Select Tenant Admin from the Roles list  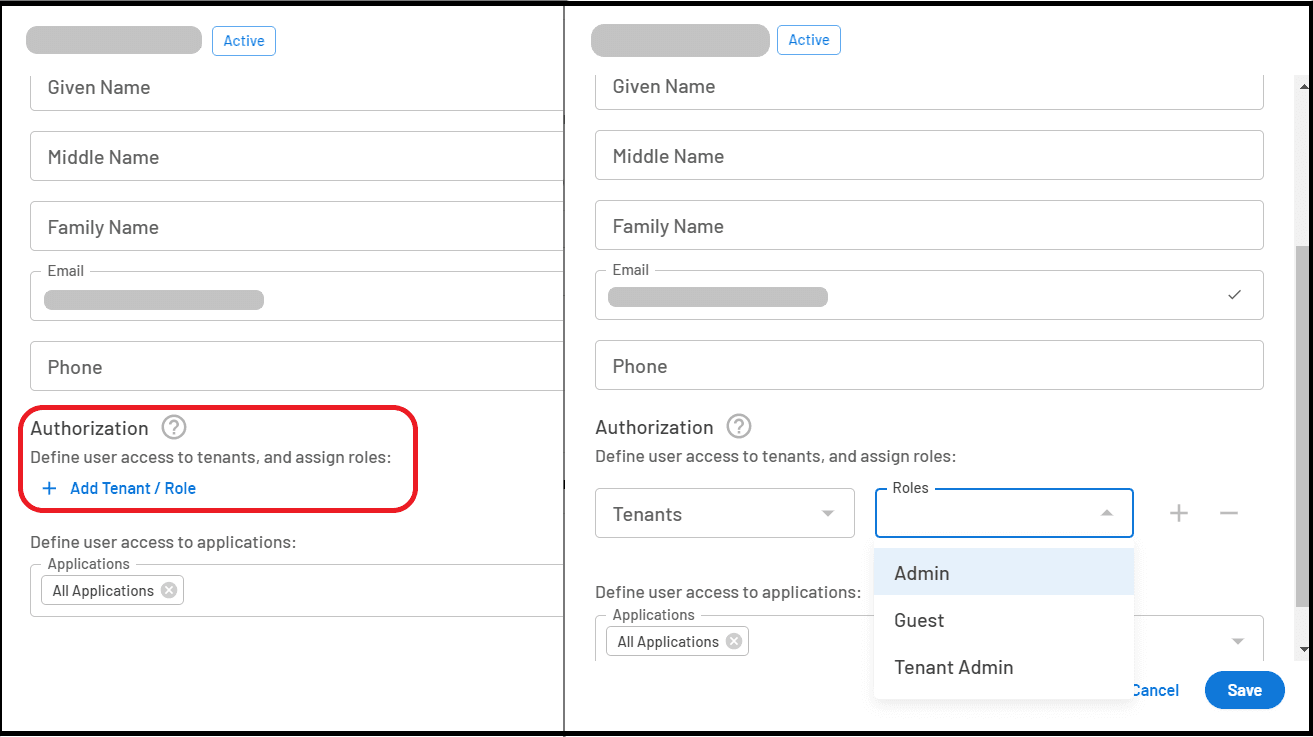pyautogui.click(x=953, y=667)
